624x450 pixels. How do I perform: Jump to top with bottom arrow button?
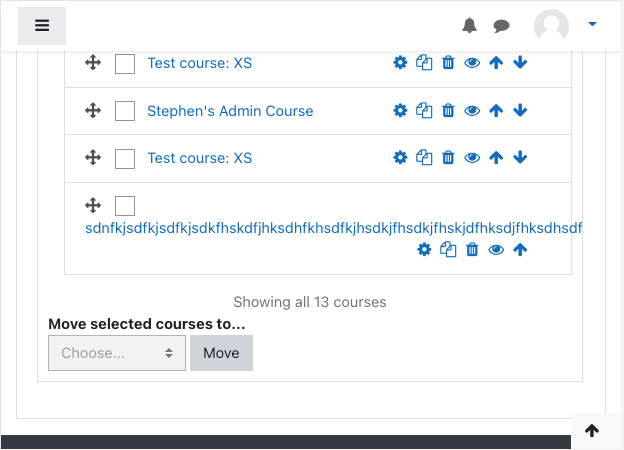tap(592, 430)
